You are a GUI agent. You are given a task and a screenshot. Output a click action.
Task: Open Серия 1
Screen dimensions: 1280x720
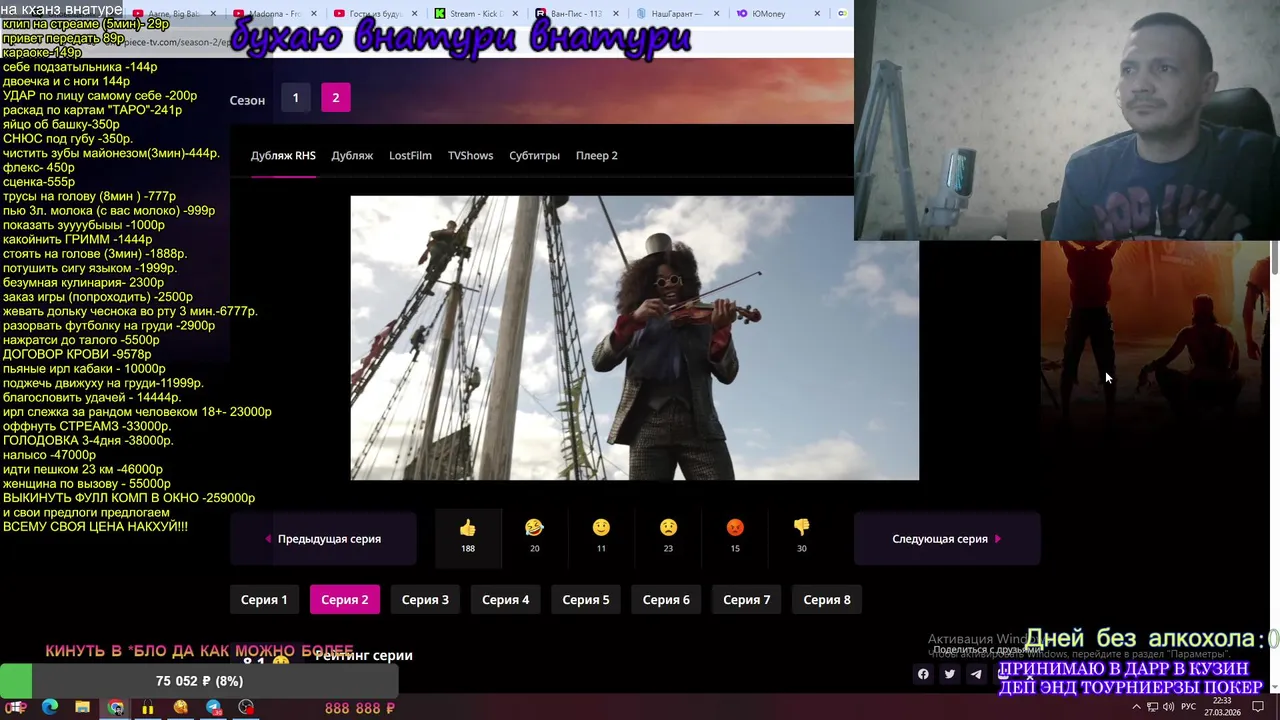coord(264,600)
